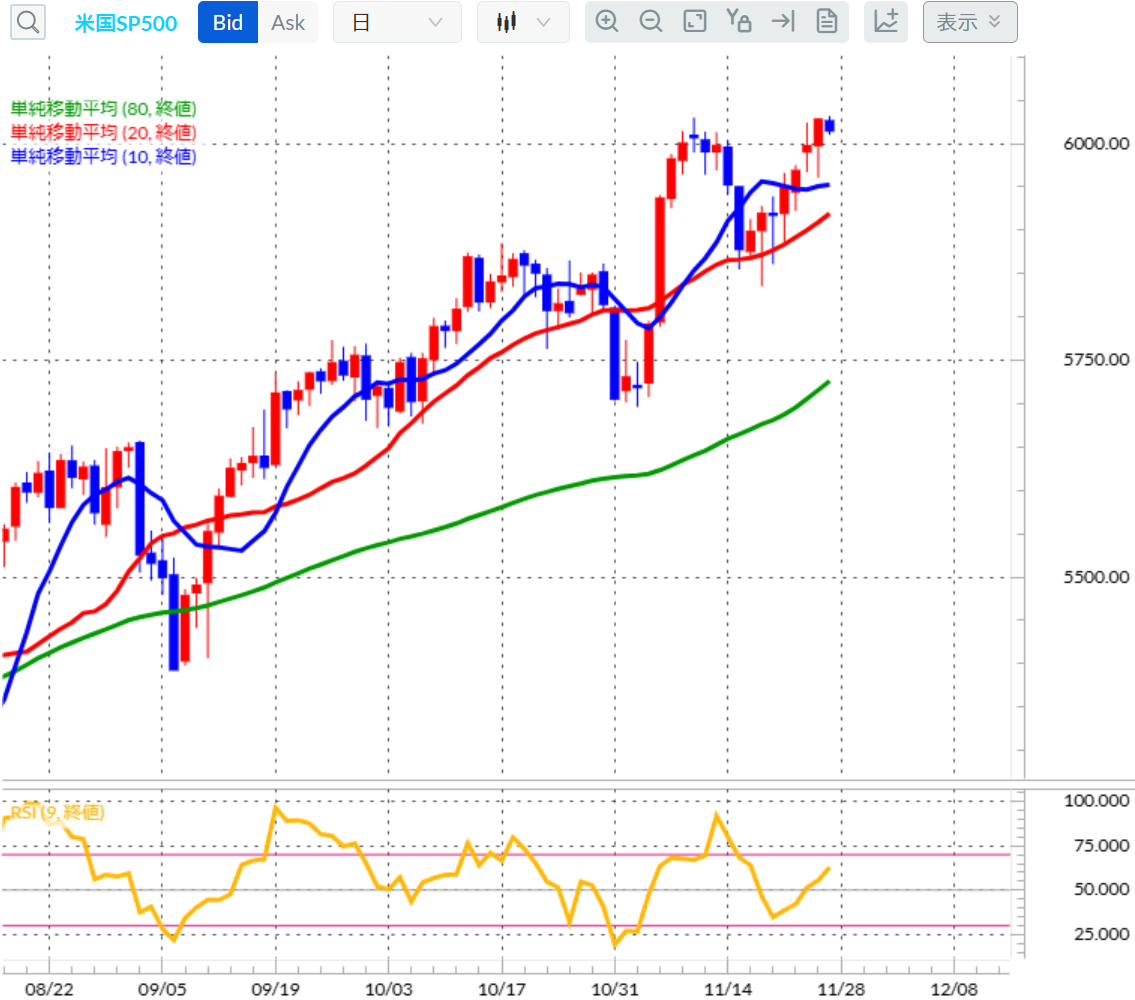Screen dimensions: 1135x1000
Task: Click the 25.000 RSI axis label
Action: (x=1101, y=934)
